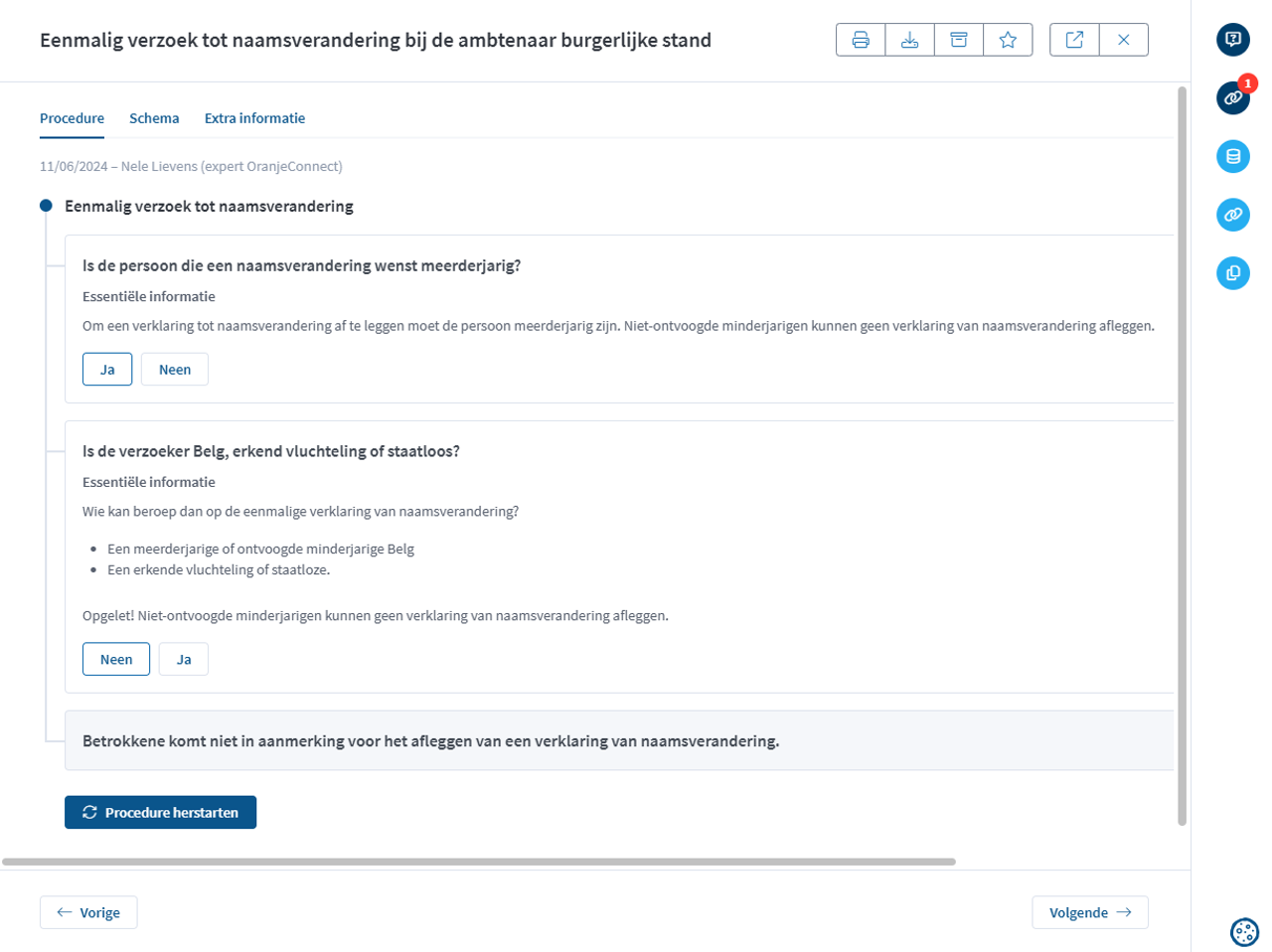Viewport: 1272px width, 952px height.
Task: Open the procedure in a new window
Action: click(1074, 40)
